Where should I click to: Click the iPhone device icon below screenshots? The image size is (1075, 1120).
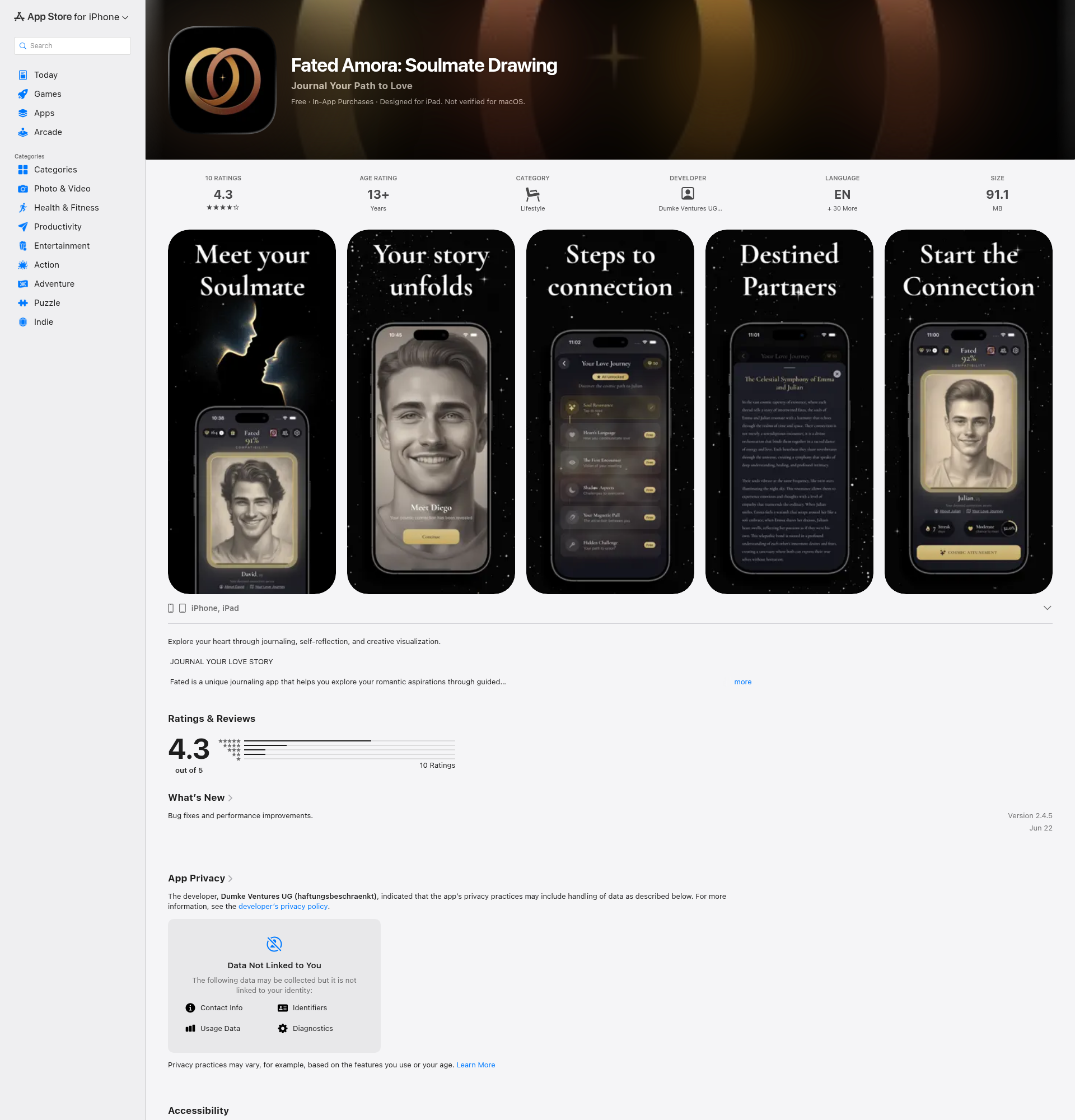tap(171, 608)
